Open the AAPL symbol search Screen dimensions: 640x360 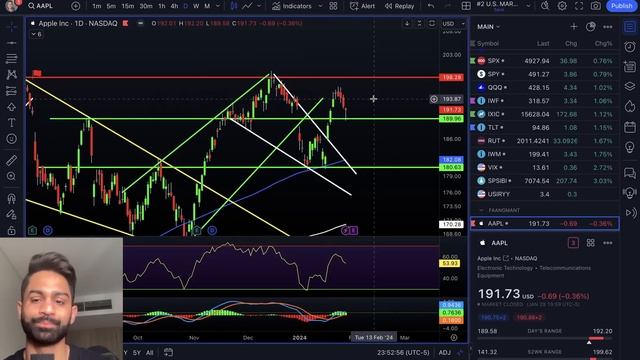click(41, 6)
